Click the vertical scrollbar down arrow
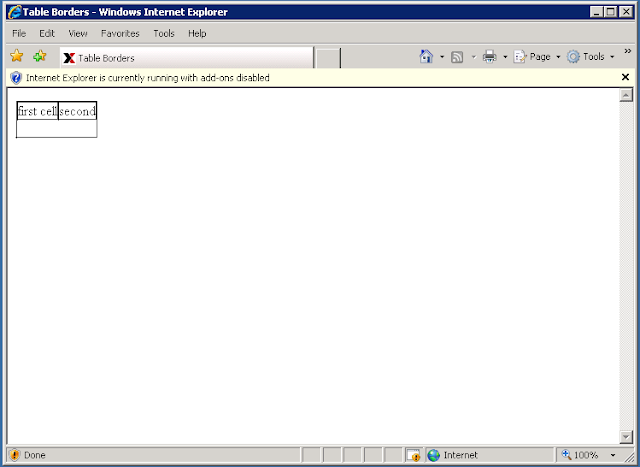Image resolution: width=640 pixels, height=467 pixels. [x=626, y=437]
